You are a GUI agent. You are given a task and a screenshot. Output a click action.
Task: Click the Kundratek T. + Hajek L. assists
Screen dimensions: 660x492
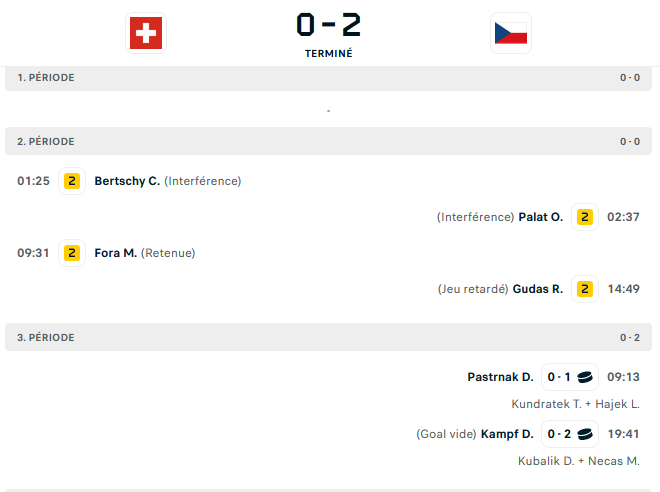point(575,404)
